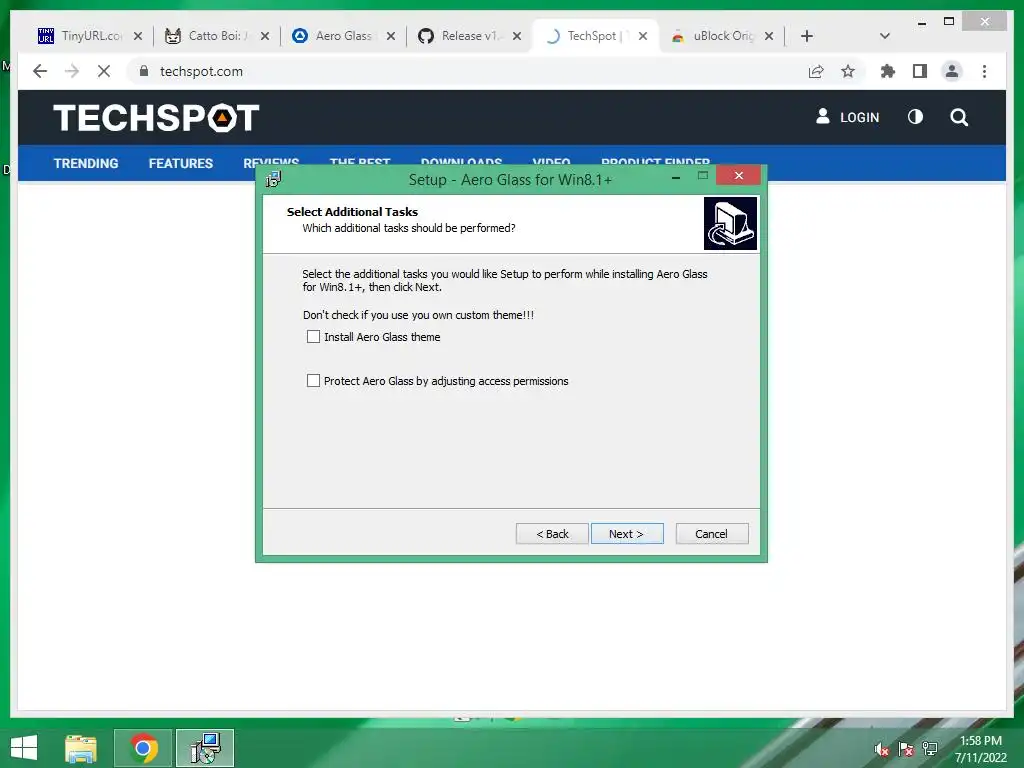Open Chrome extensions puzzle menu
The height and width of the screenshot is (768, 1024).
[888, 71]
